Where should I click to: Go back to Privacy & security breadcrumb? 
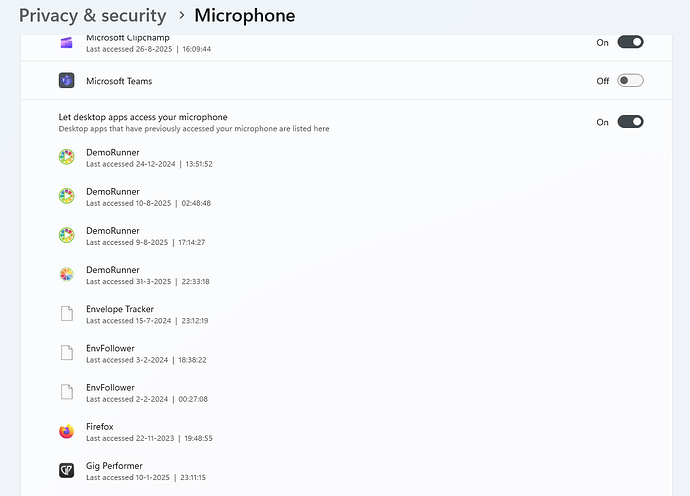(x=92, y=15)
